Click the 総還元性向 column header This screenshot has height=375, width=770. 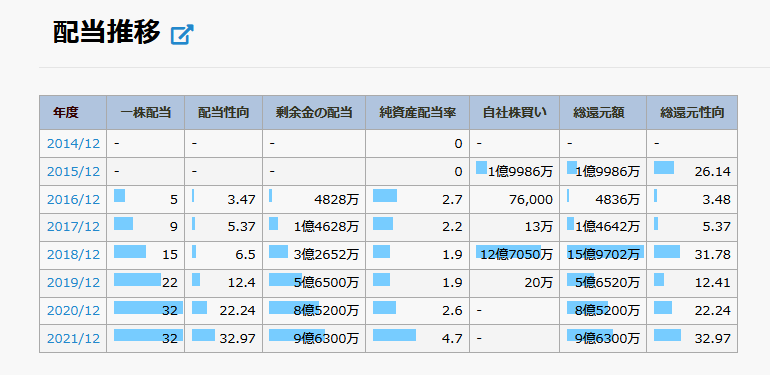click(x=692, y=113)
